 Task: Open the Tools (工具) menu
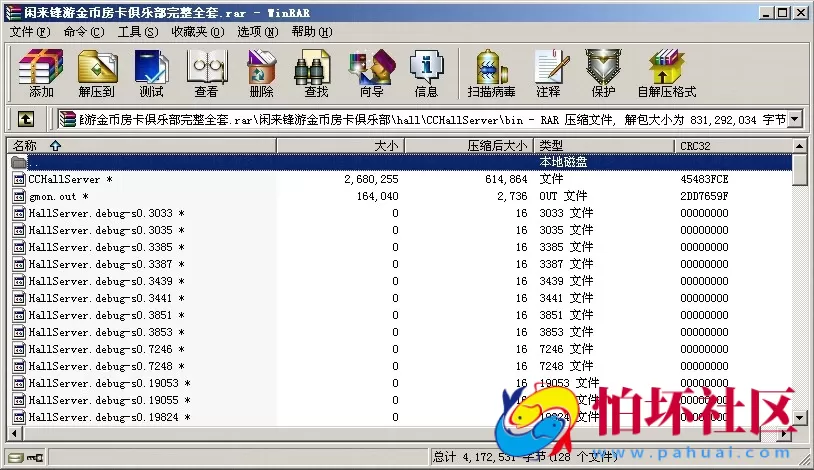point(138,32)
